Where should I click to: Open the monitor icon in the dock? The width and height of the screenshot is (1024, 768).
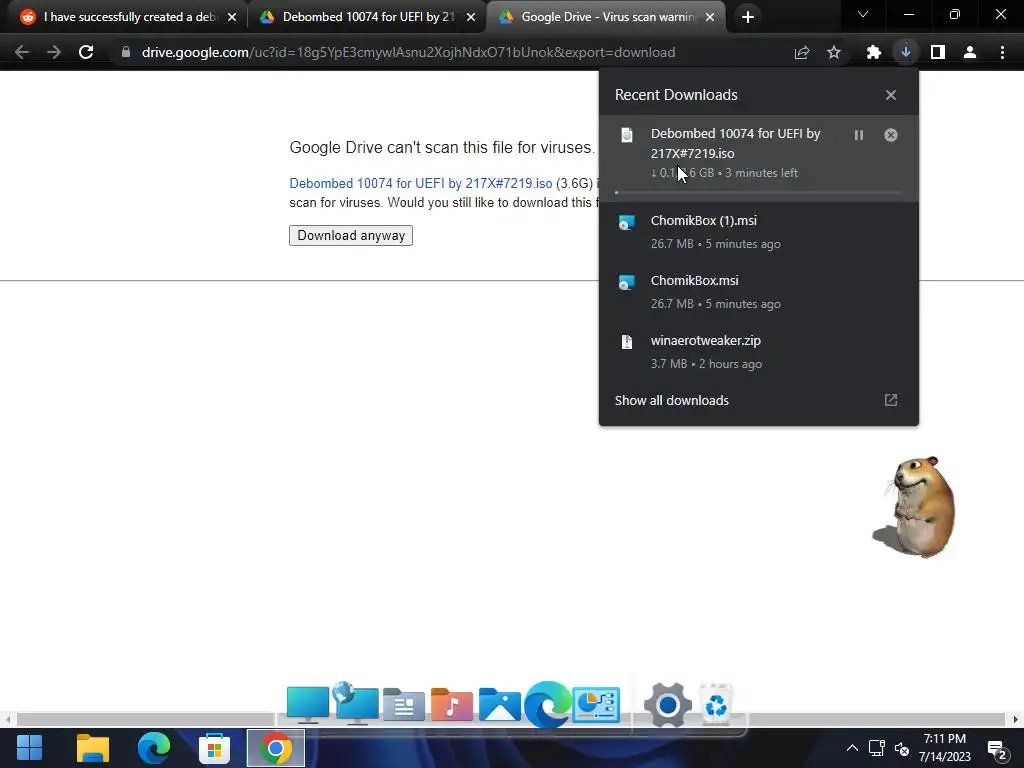click(307, 705)
